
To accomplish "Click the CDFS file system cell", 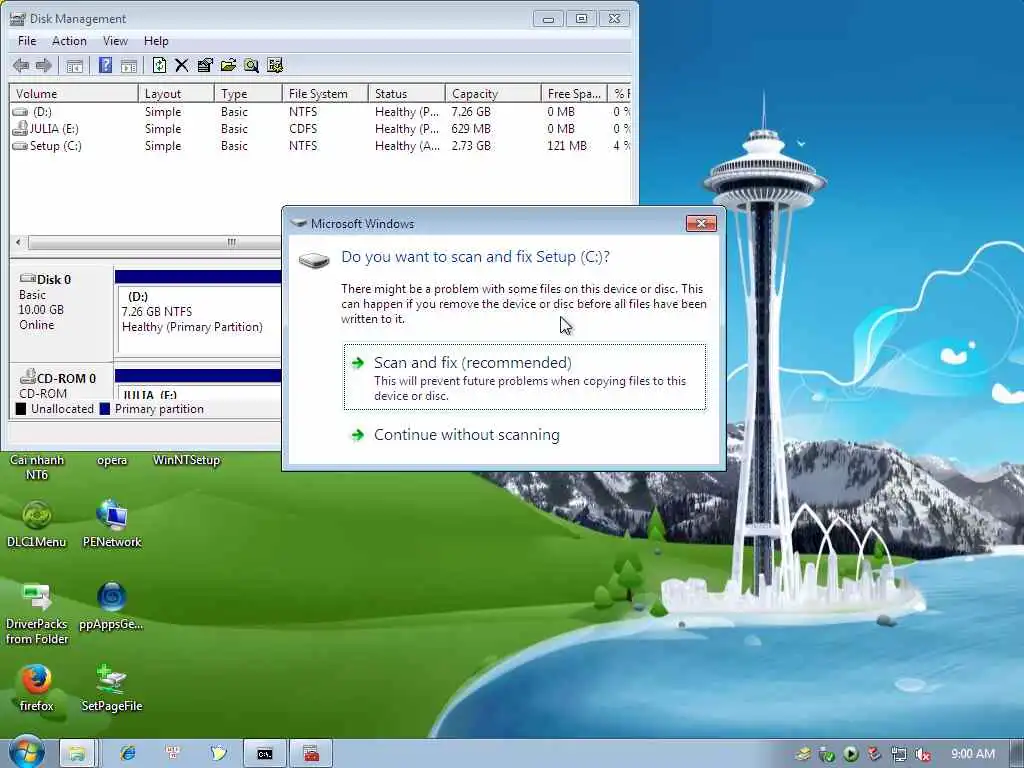I will tap(303, 129).
